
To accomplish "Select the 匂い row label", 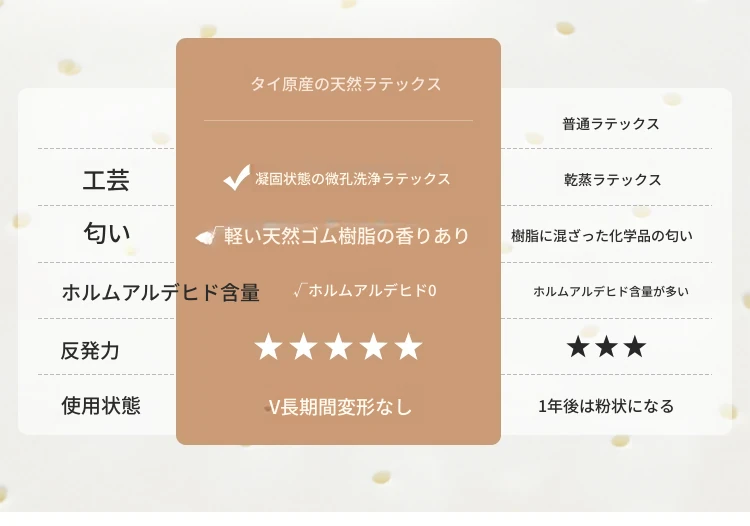I will [x=107, y=233].
